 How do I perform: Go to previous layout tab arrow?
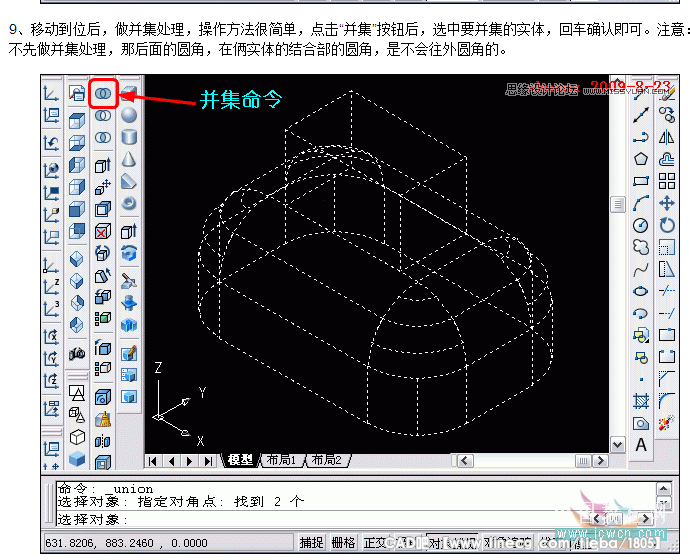(172, 461)
